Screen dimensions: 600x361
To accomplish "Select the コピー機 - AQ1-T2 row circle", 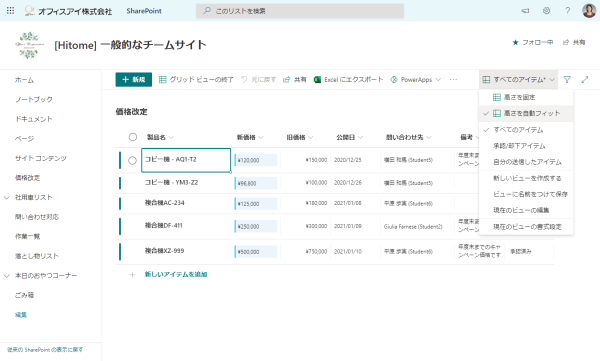I will click(x=132, y=160).
